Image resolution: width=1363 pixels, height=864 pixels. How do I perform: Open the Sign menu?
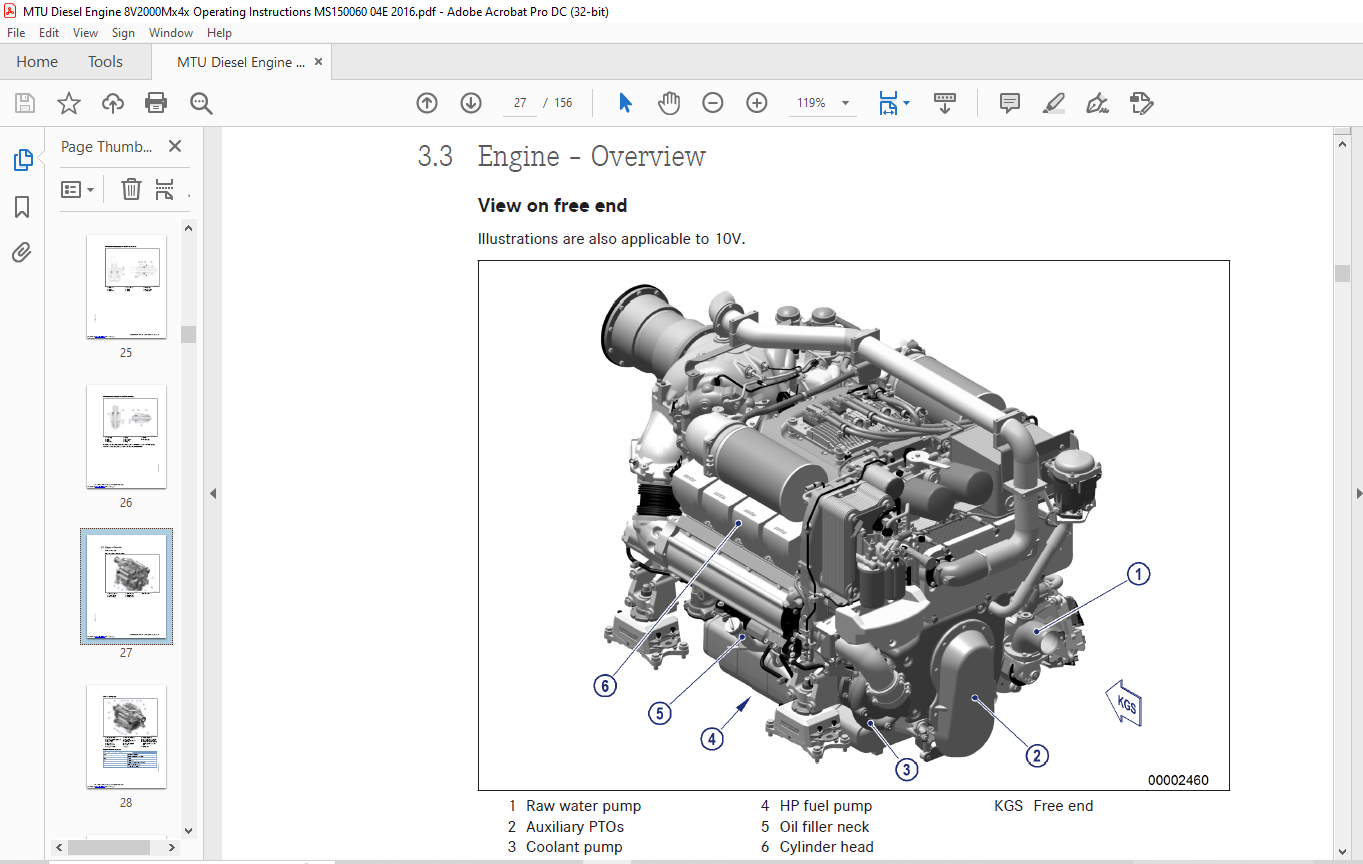123,33
